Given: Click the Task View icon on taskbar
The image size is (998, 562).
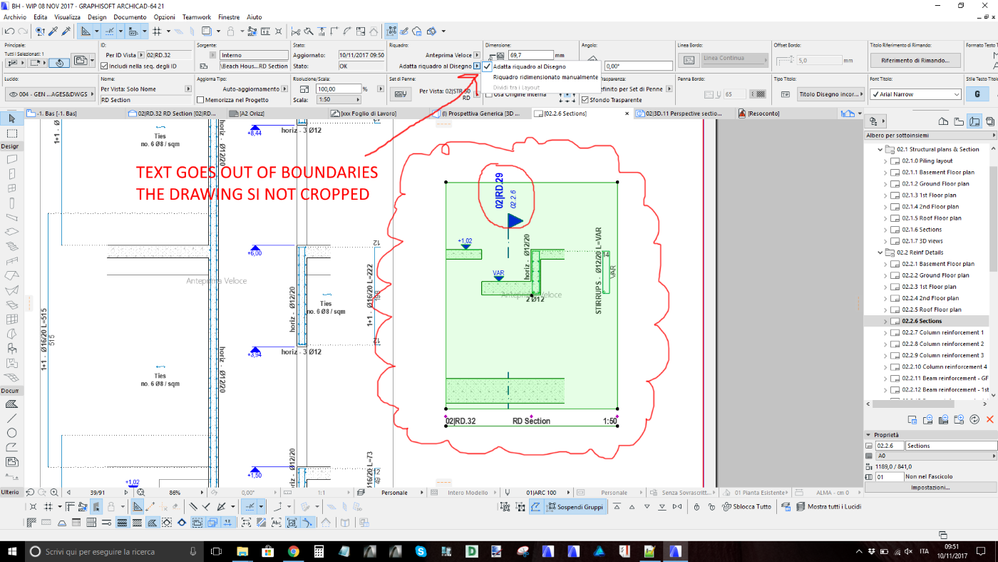Looking at the screenshot, I should (x=216, y=551).
